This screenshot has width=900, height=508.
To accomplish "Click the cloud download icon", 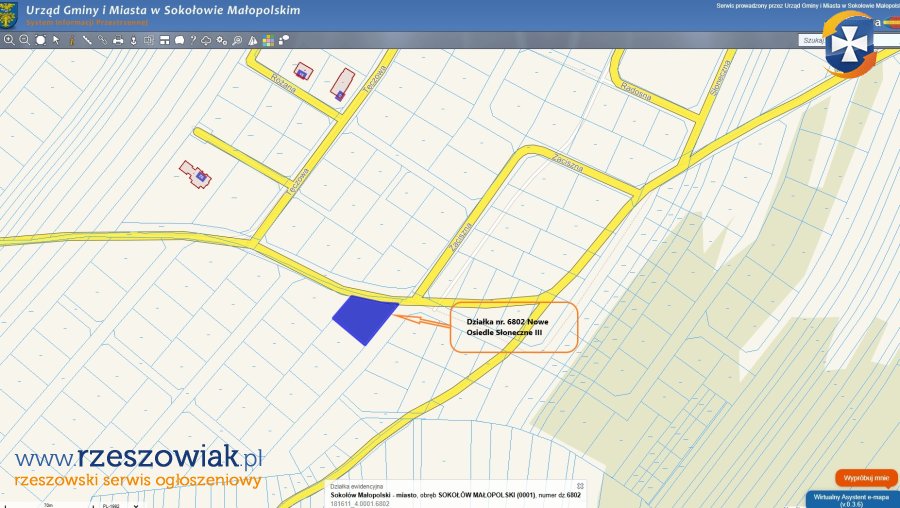I will click(x=206, y=40).
